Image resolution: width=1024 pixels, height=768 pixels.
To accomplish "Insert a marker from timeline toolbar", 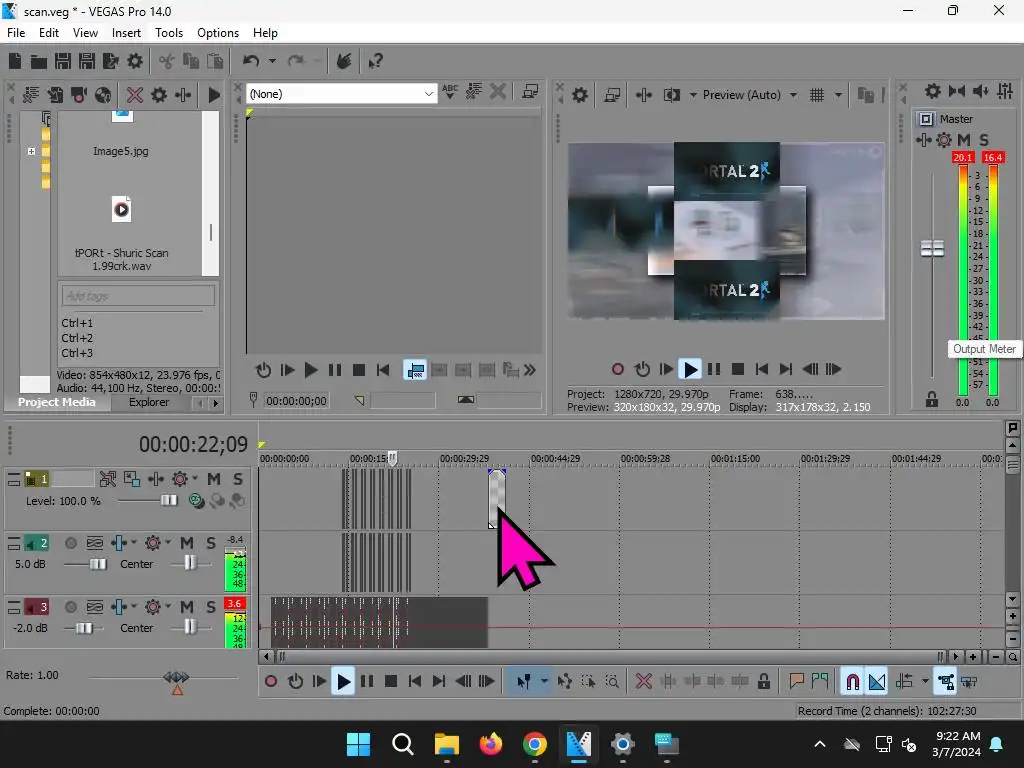I will pos(796,682).
